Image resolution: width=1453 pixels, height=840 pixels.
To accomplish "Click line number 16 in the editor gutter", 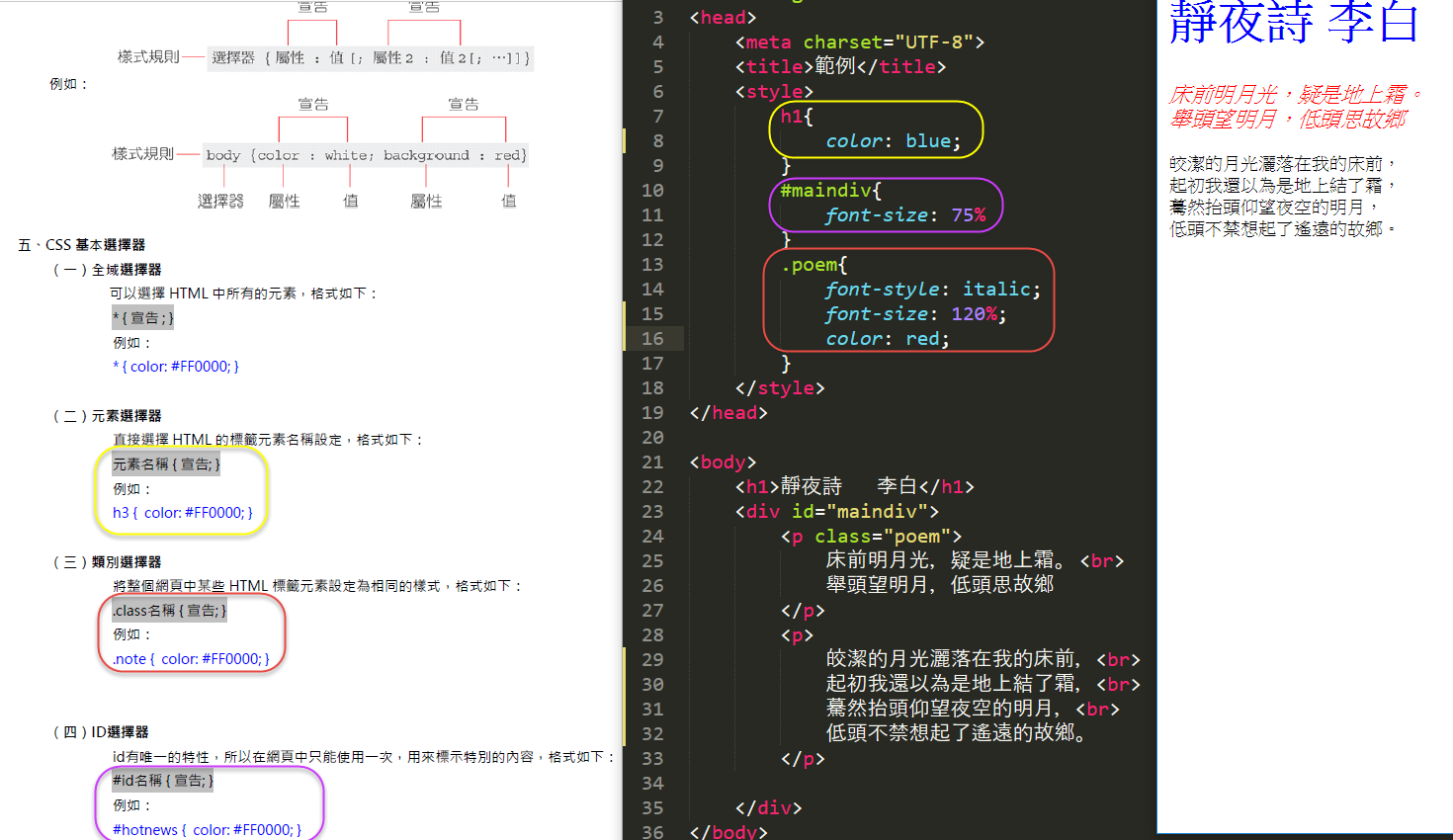I will 652,339.
